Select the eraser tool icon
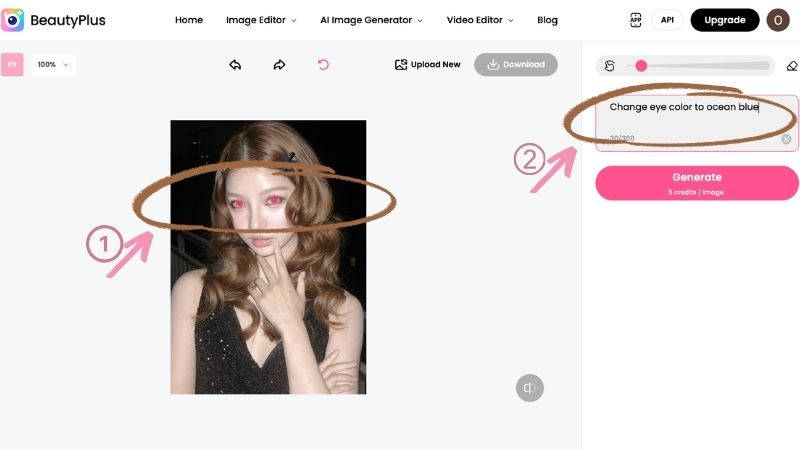The width and height of the screenshot is (800, 450). tap(792, 66)
